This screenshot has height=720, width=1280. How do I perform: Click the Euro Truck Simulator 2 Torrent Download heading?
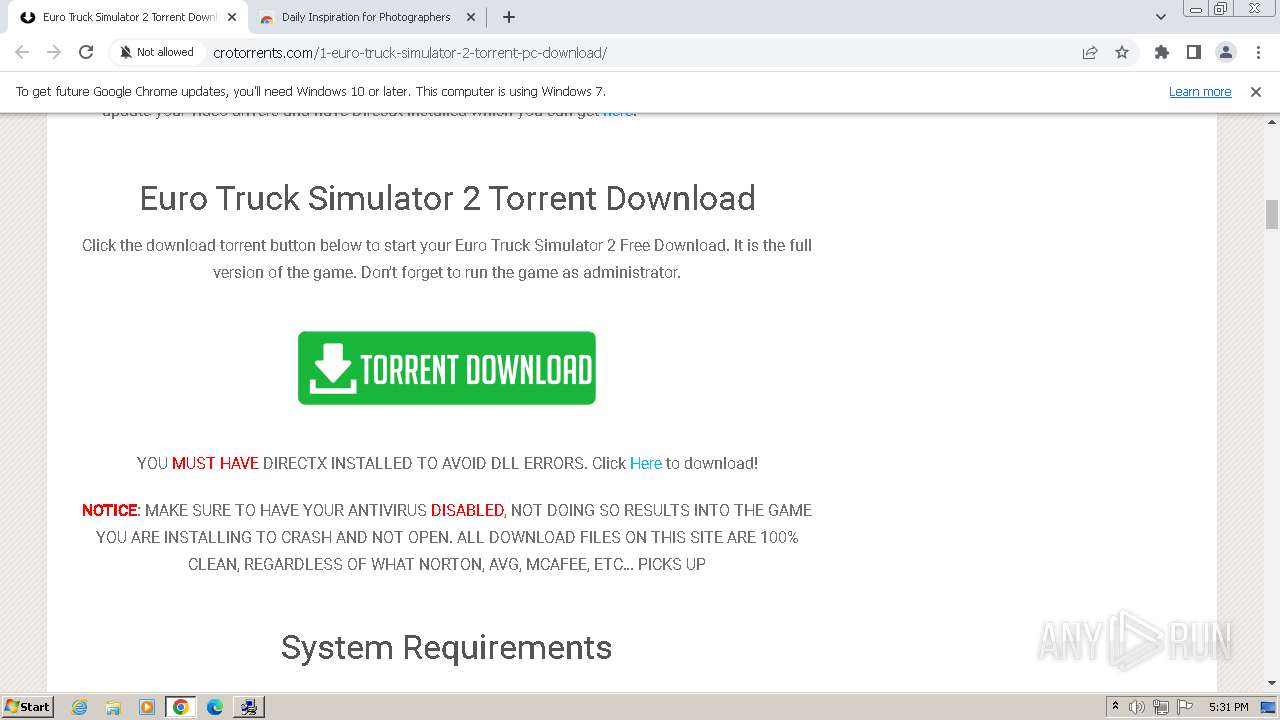pyautogui.click(x=447, y=198)
